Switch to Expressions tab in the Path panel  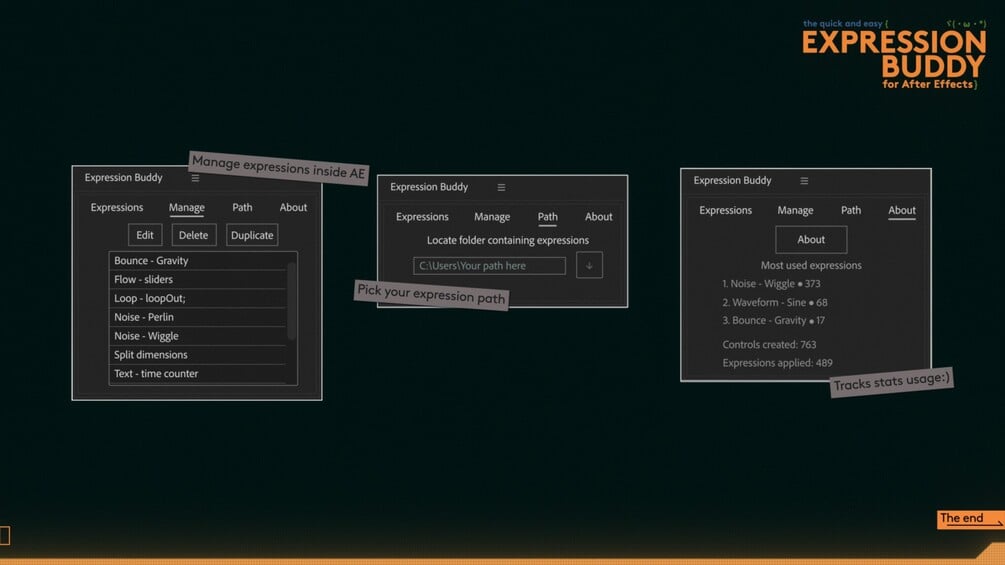coord(422,217)
